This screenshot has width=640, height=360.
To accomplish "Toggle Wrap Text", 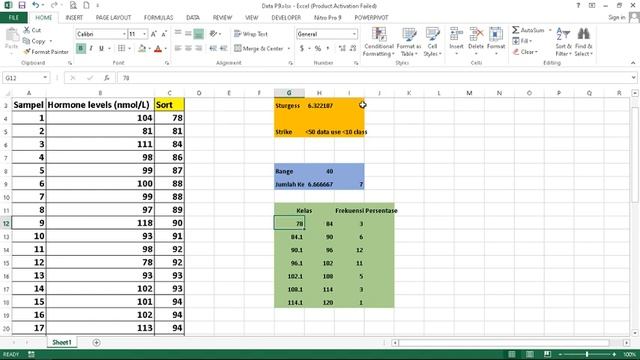I will tap(251, 34).
